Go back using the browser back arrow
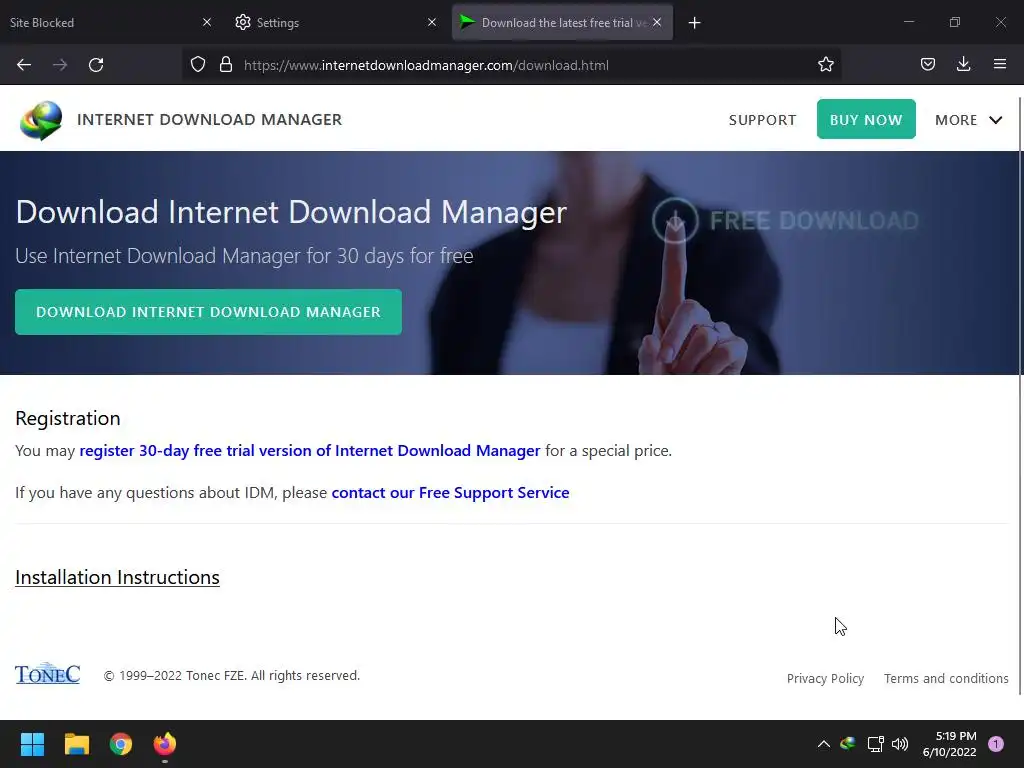Viewport: 1024px width, 768px height. pos(24,65)
